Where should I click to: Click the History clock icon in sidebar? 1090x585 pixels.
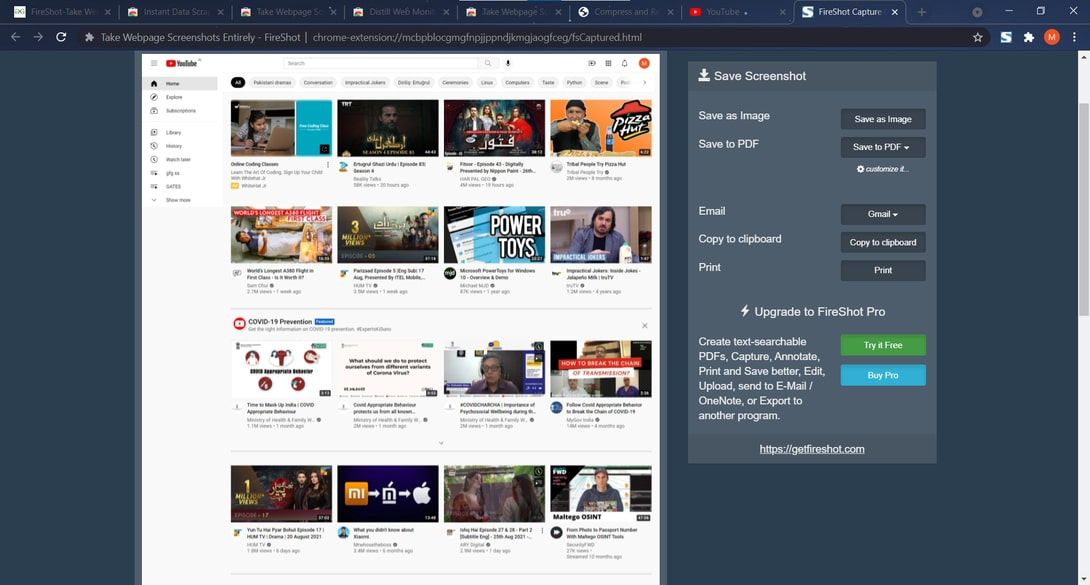154,146
